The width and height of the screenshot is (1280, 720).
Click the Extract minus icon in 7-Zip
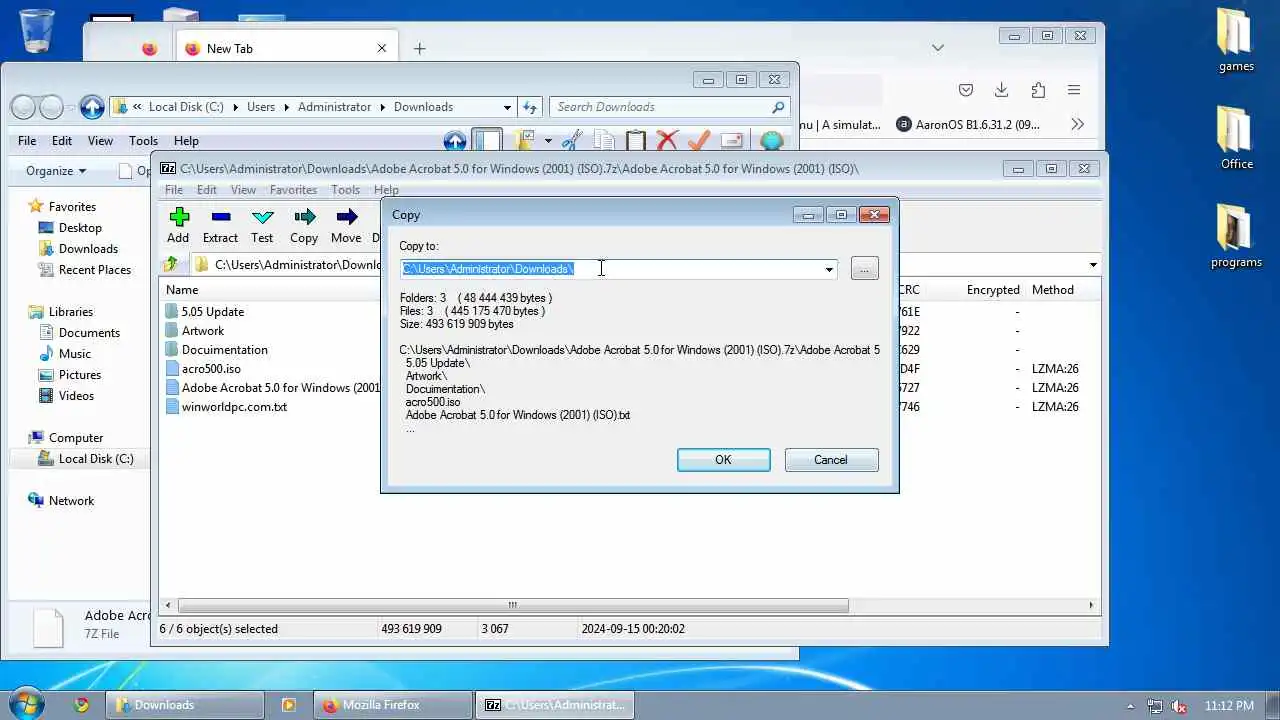(221, 216)
